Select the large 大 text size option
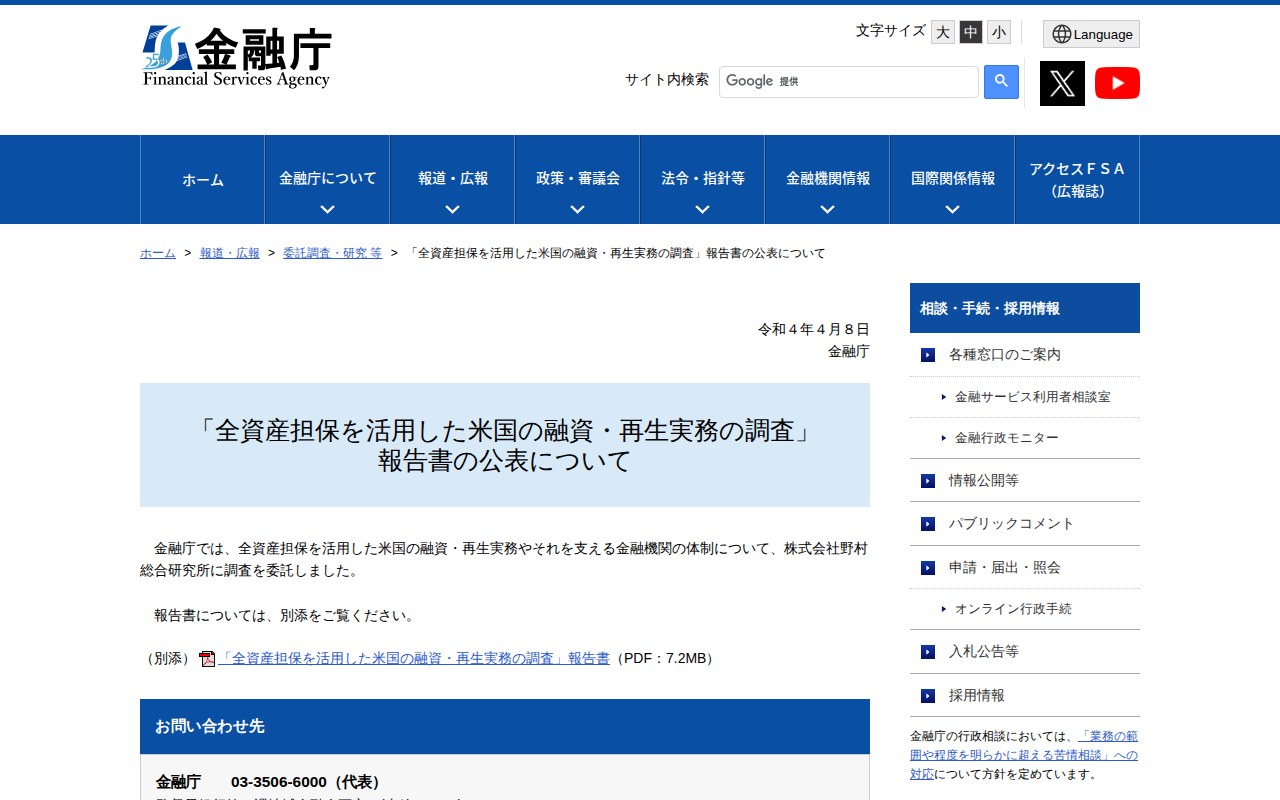1280x800 pixels. (942, 32)
